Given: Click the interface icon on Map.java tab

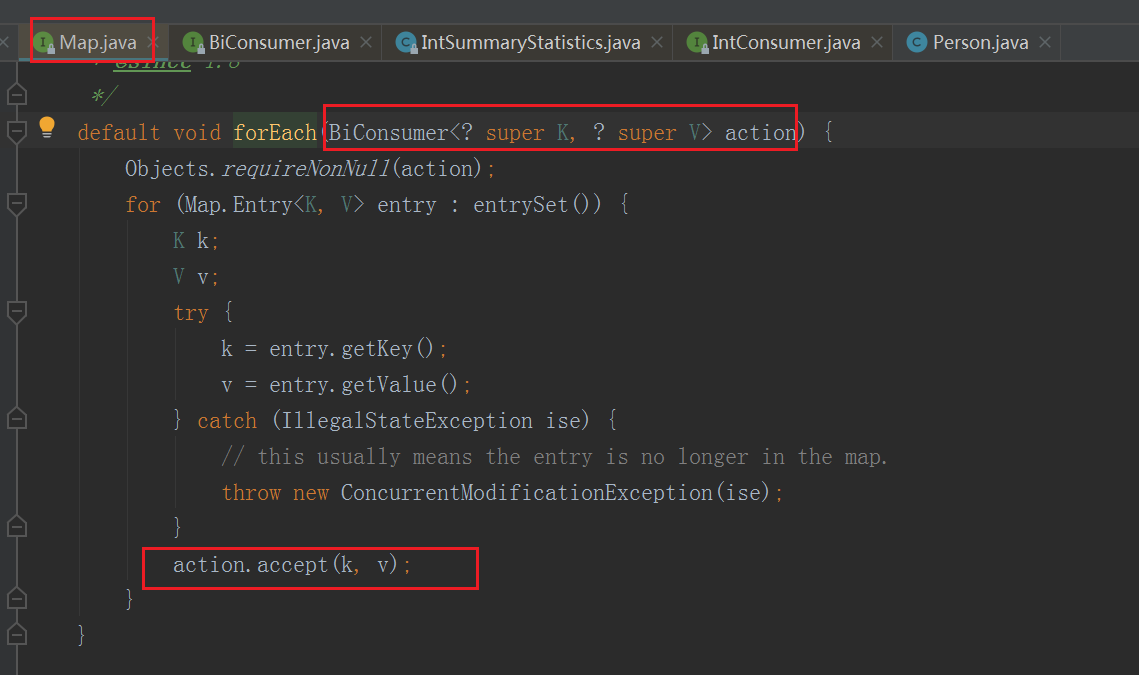Looking at the screenshot, I should pyautogui.click(x=44, y=42).
